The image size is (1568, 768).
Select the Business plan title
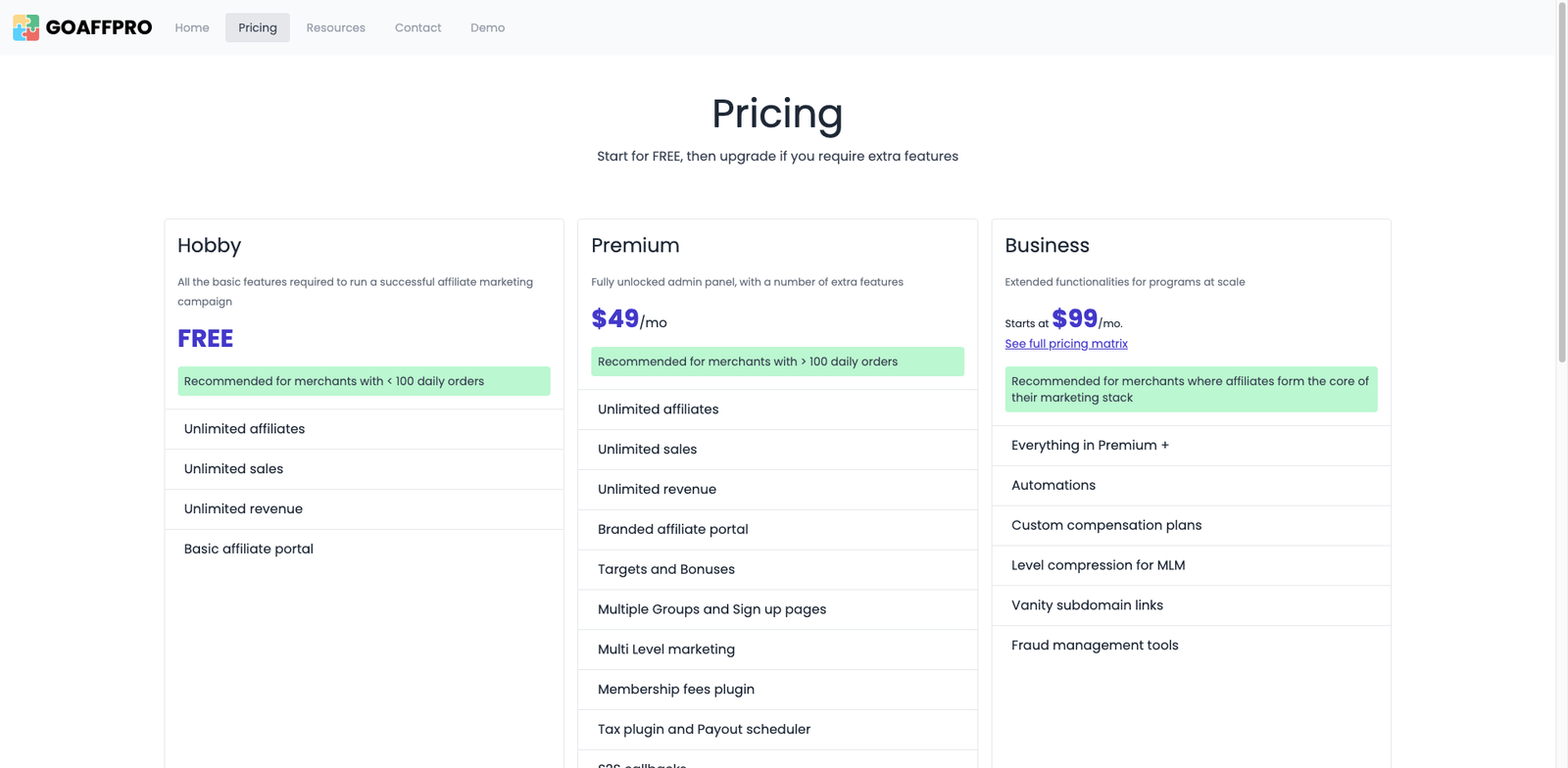[1047, 246]
